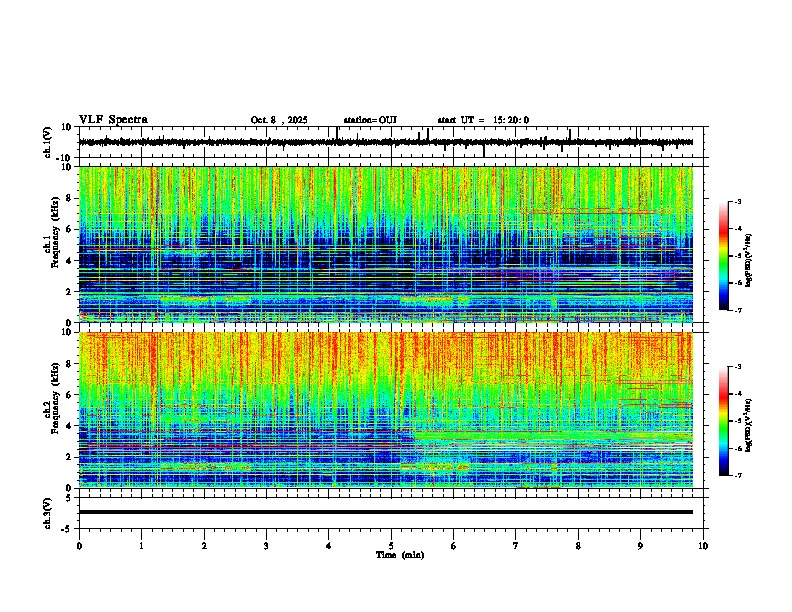Click time axis tick label "9"
The image size is (792, 612).
(x=640, y=546)
